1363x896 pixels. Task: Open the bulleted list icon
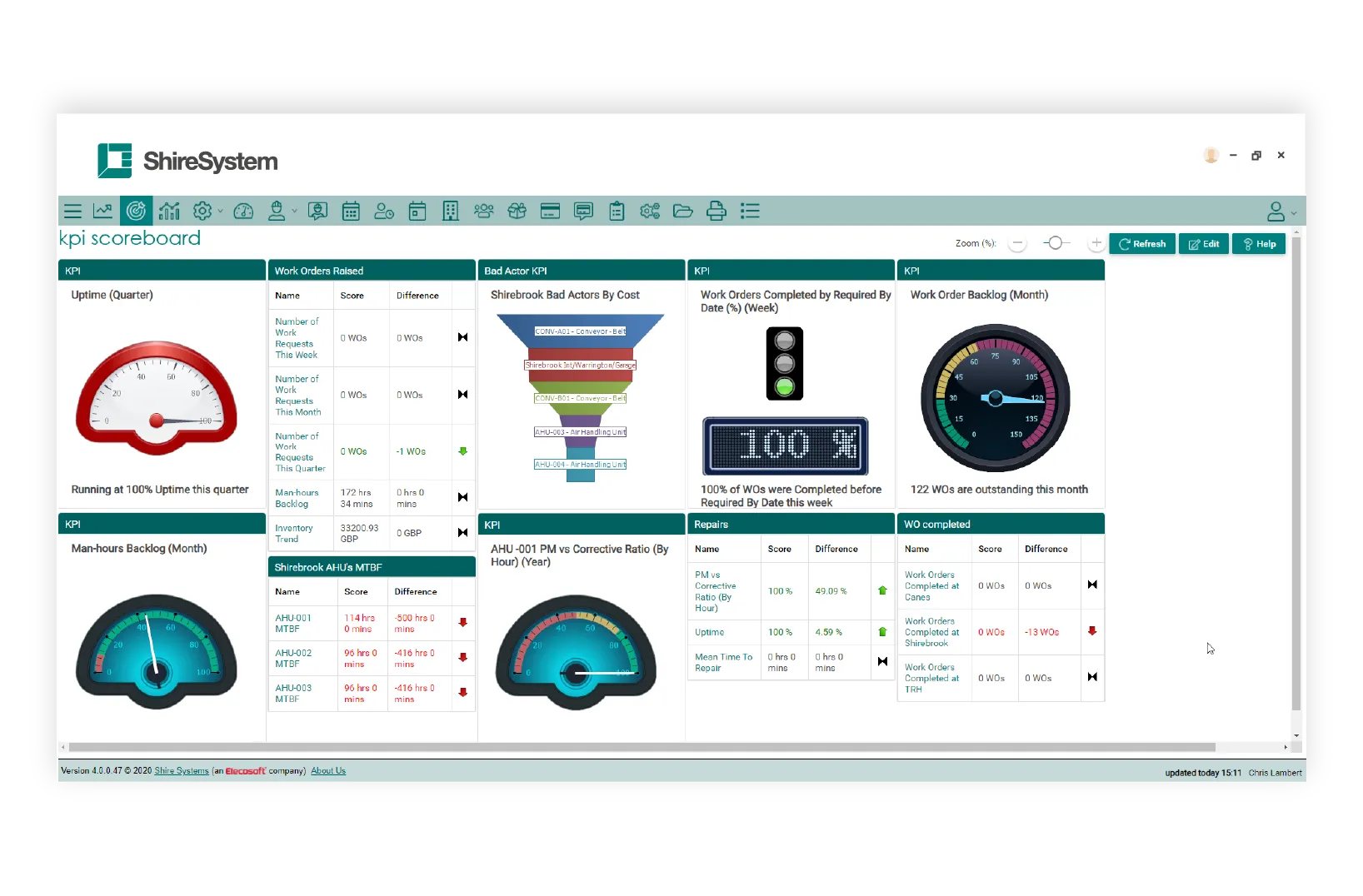tap(750, 212)
